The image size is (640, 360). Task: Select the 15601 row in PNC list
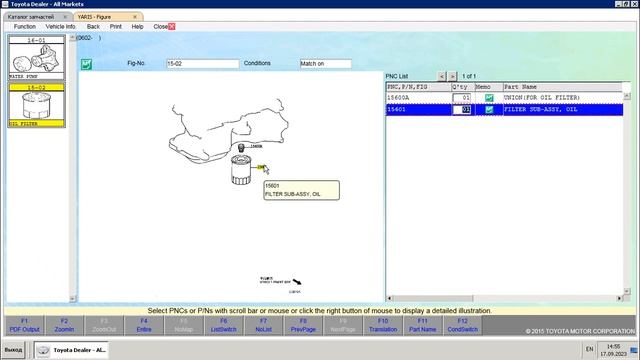(504, 109)
